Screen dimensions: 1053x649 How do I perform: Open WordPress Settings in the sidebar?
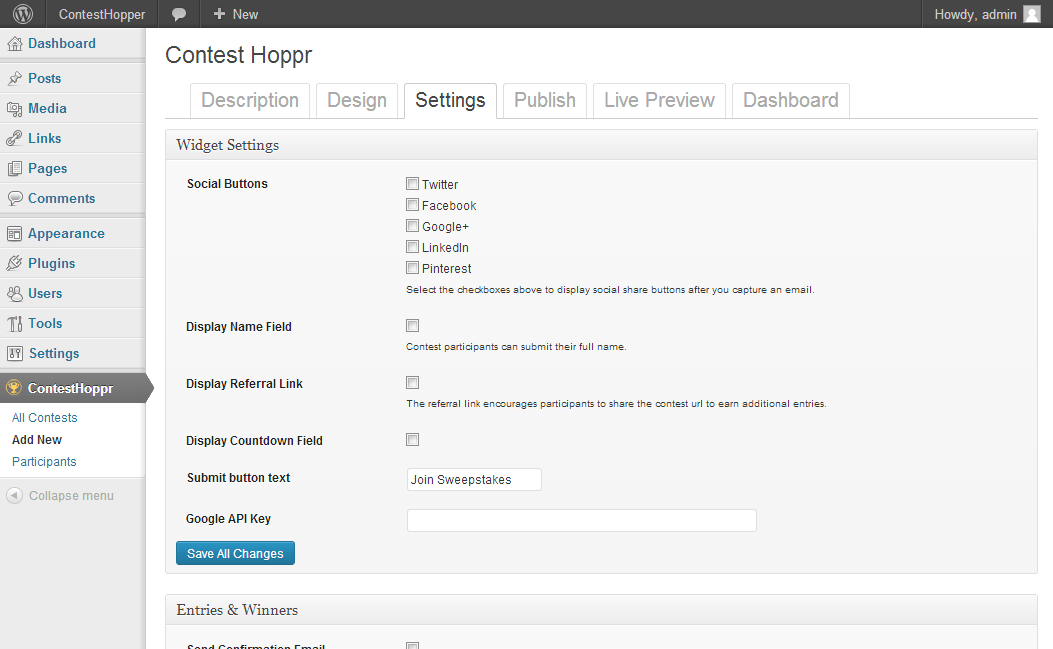point(73,353)
